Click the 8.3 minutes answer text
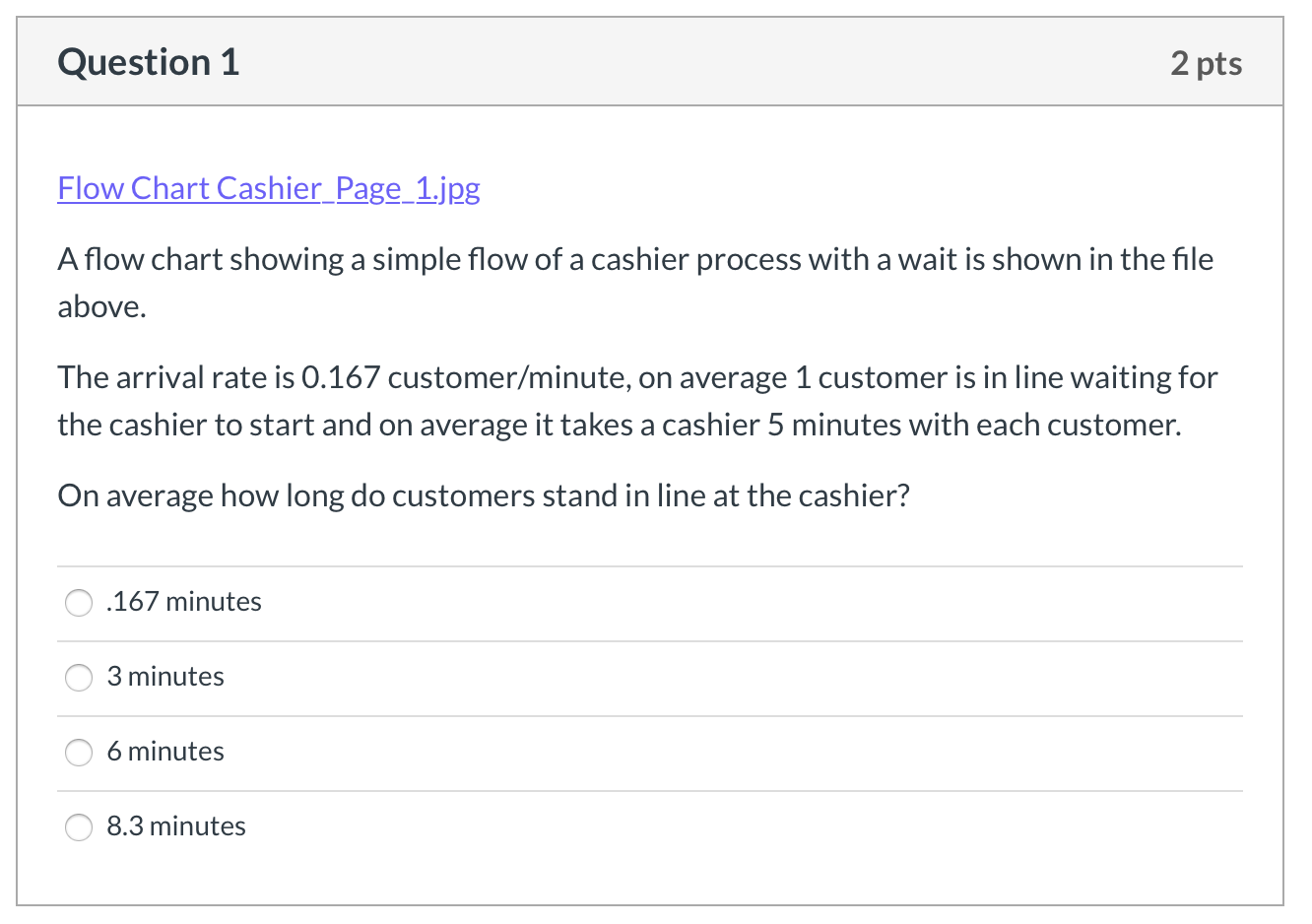The height and width of the screenshot is (924, 1312). (176, 826)
